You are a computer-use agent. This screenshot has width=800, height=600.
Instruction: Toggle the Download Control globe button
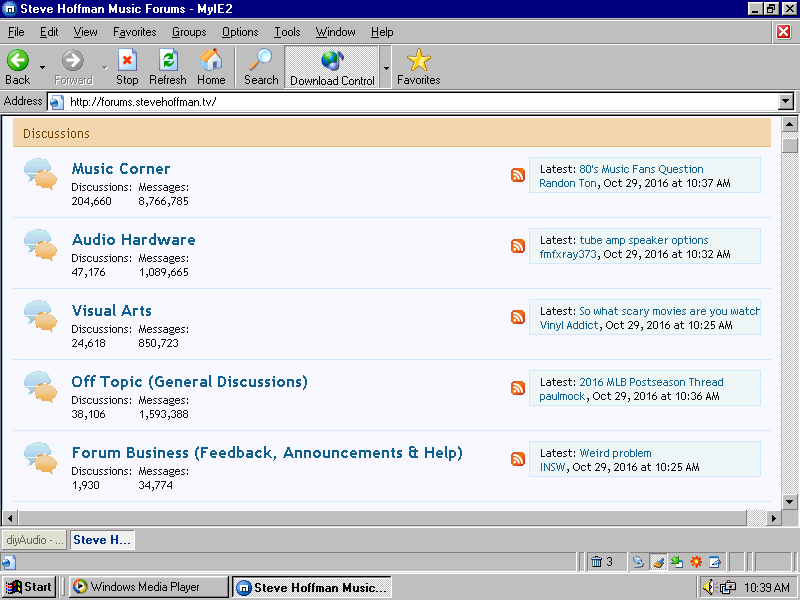click(x=332, y=67)
